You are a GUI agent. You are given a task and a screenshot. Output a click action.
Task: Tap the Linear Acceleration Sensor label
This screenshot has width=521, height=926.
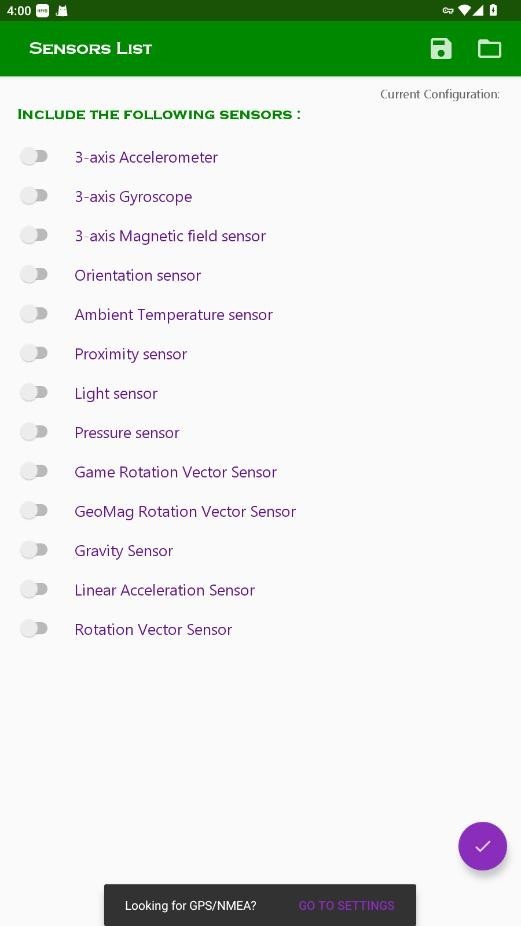point(164,590)
